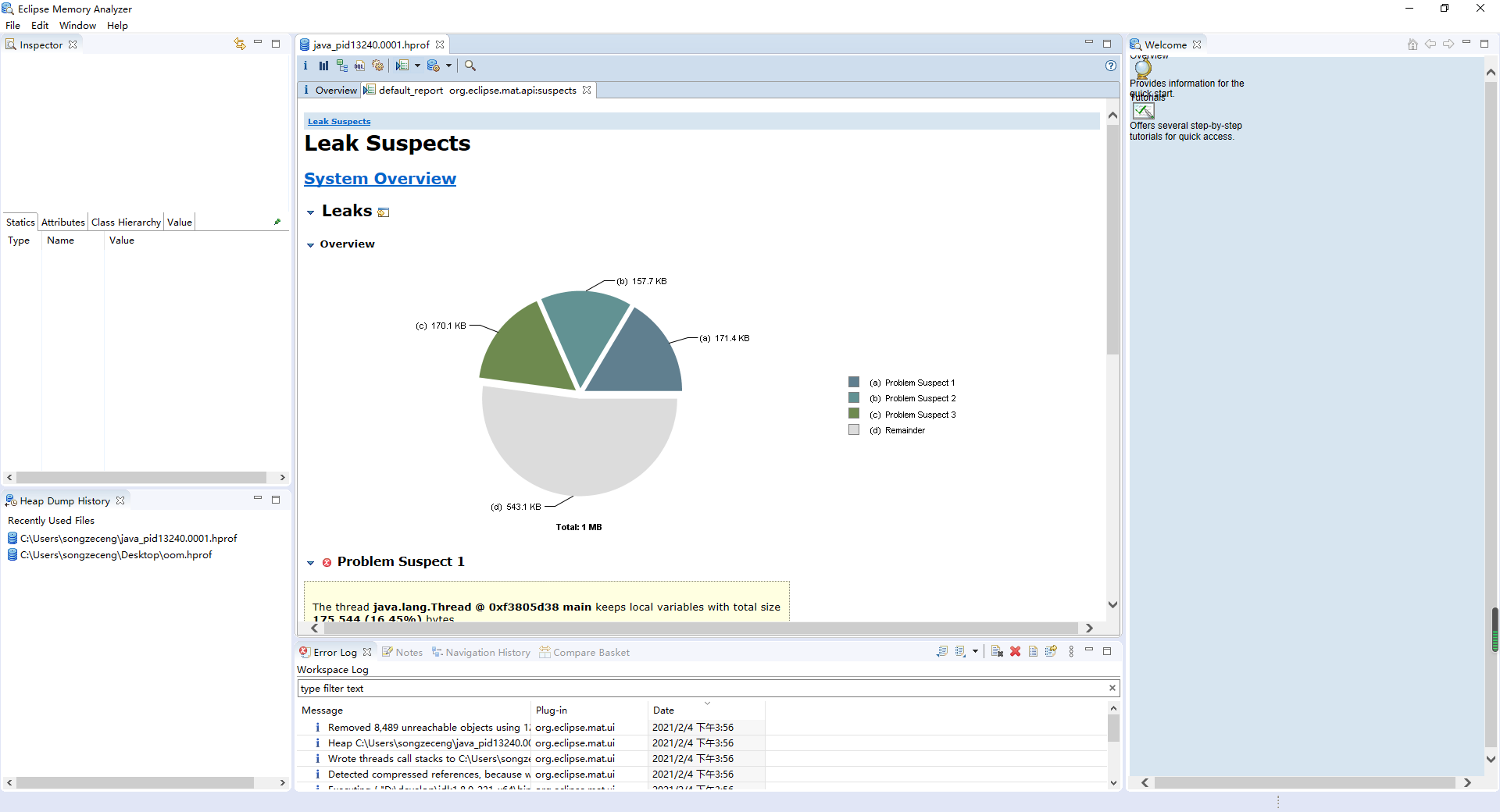The image size is (1500, 812).
Task: Sort Error Log by Message column header
Action: pyautogui.click(x=414, y=710)
